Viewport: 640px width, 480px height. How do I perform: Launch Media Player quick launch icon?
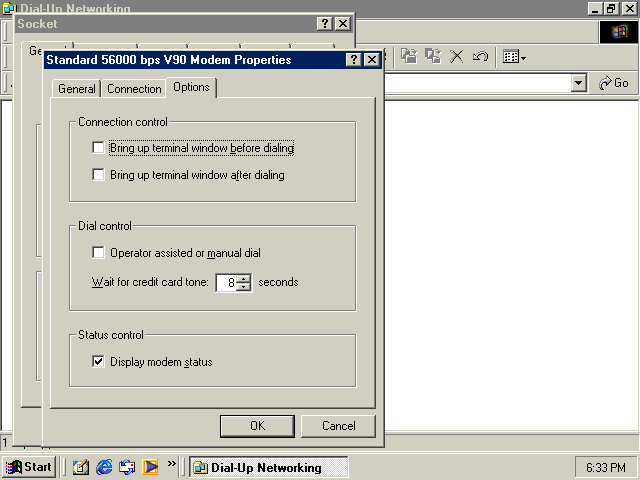point(150,467)
